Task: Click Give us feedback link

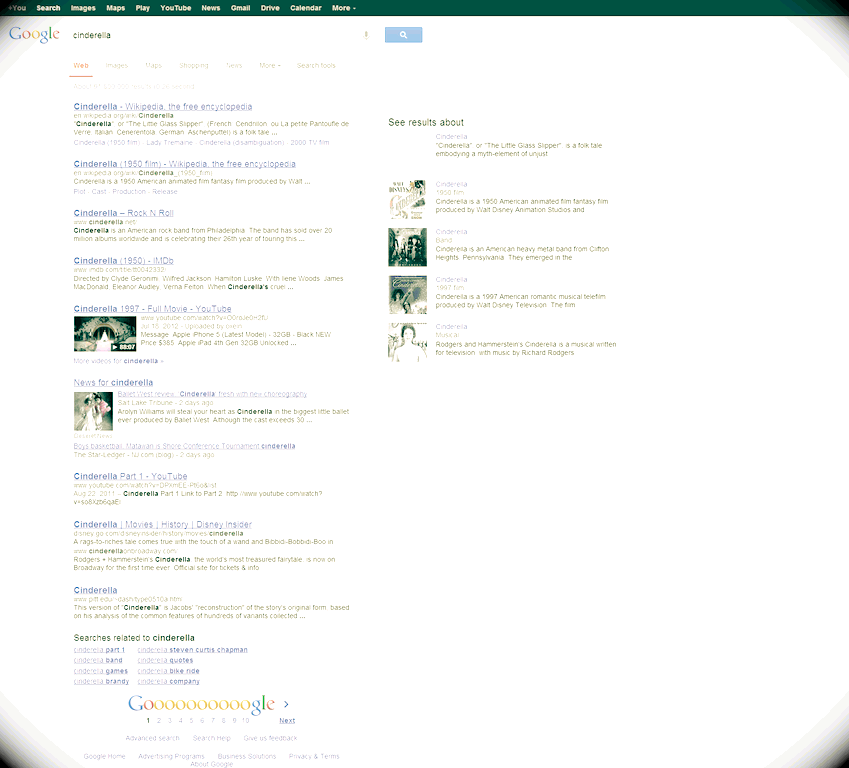Action: tap(270, 738)
